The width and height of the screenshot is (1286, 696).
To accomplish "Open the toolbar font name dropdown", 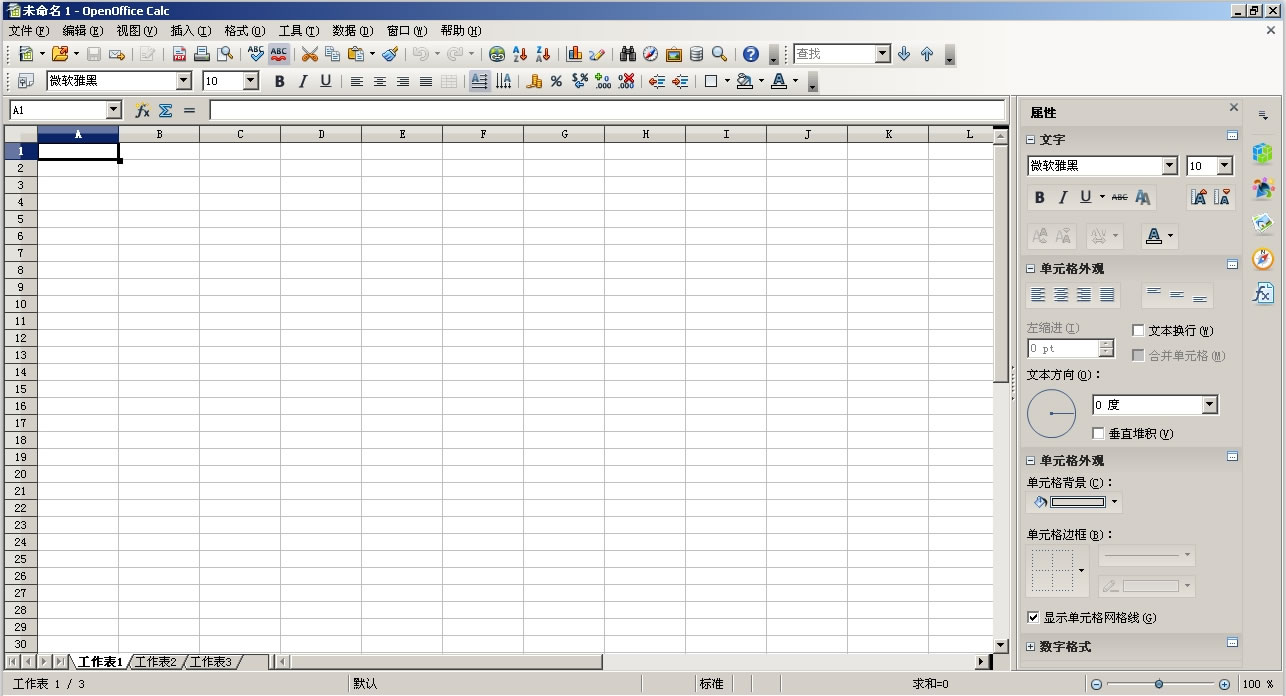I will click(x=183, y=81).
